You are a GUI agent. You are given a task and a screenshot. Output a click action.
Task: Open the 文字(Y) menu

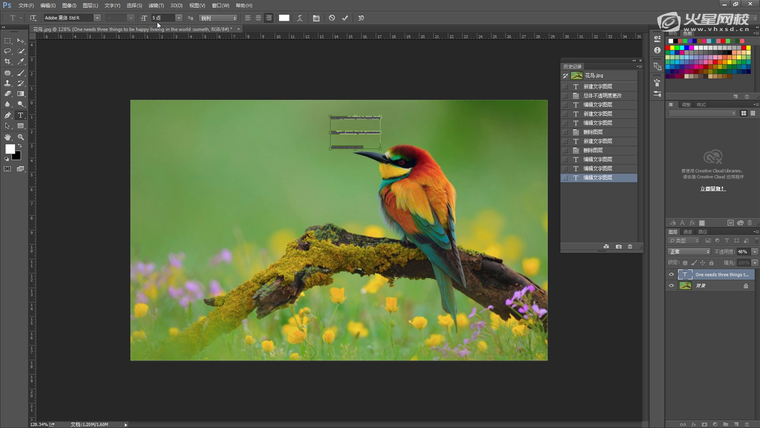click(x=112, y=5)
